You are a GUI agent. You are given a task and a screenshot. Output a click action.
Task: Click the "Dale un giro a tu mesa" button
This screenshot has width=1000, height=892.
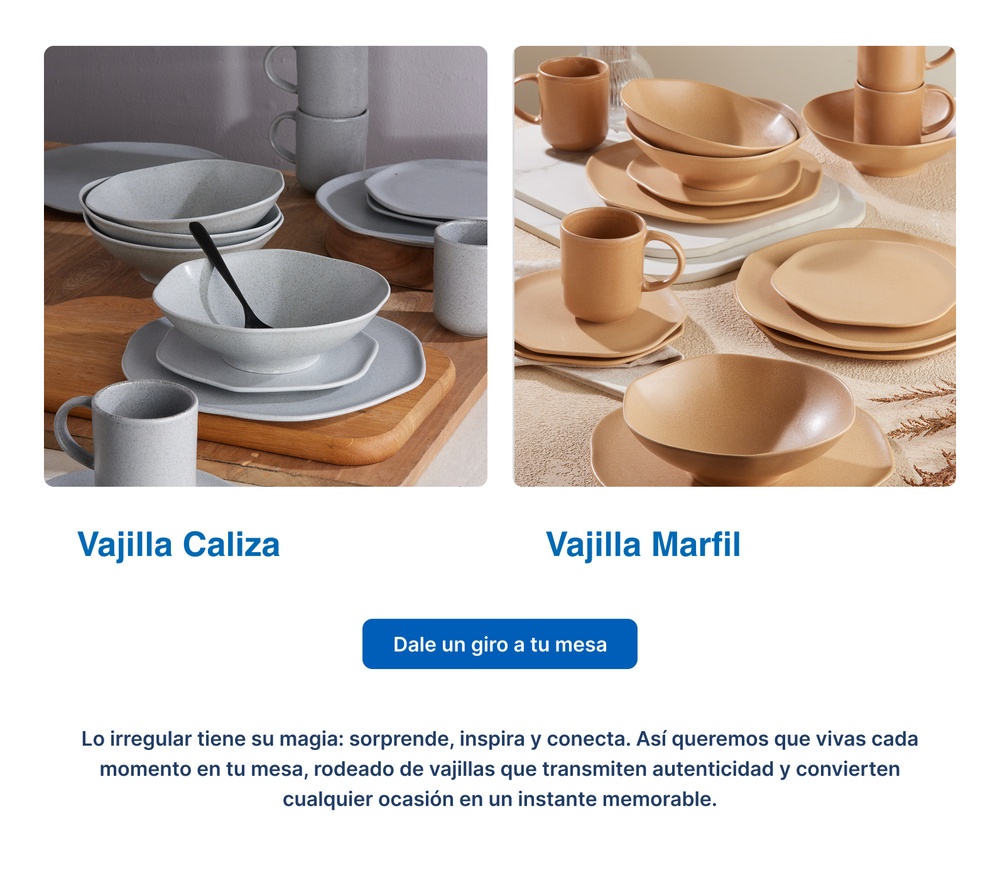(x=499, y=644)
